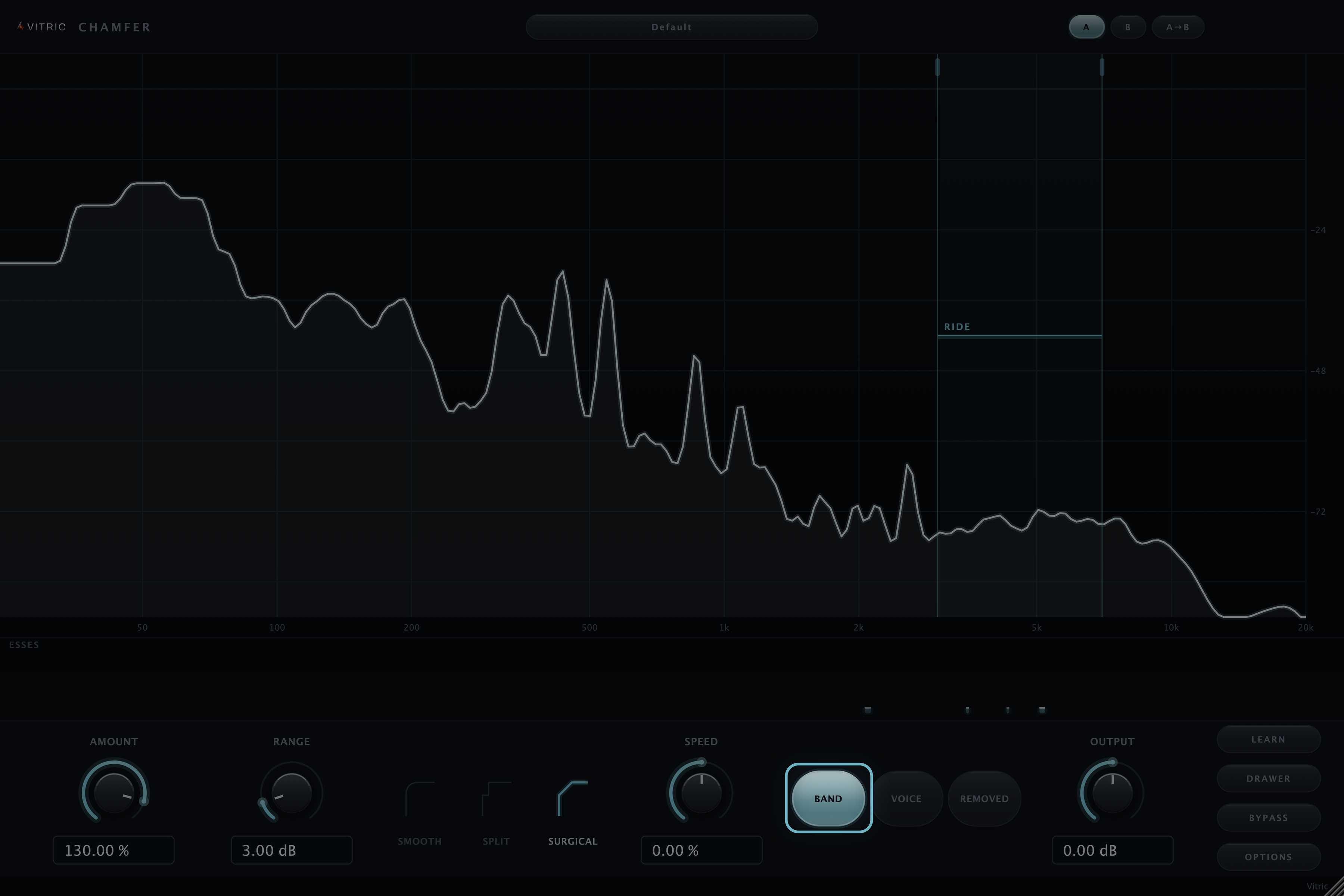The width and height of the screenshot is (1344, 896).
Task: Click the SMOOTH label
Action: [420, 841]
